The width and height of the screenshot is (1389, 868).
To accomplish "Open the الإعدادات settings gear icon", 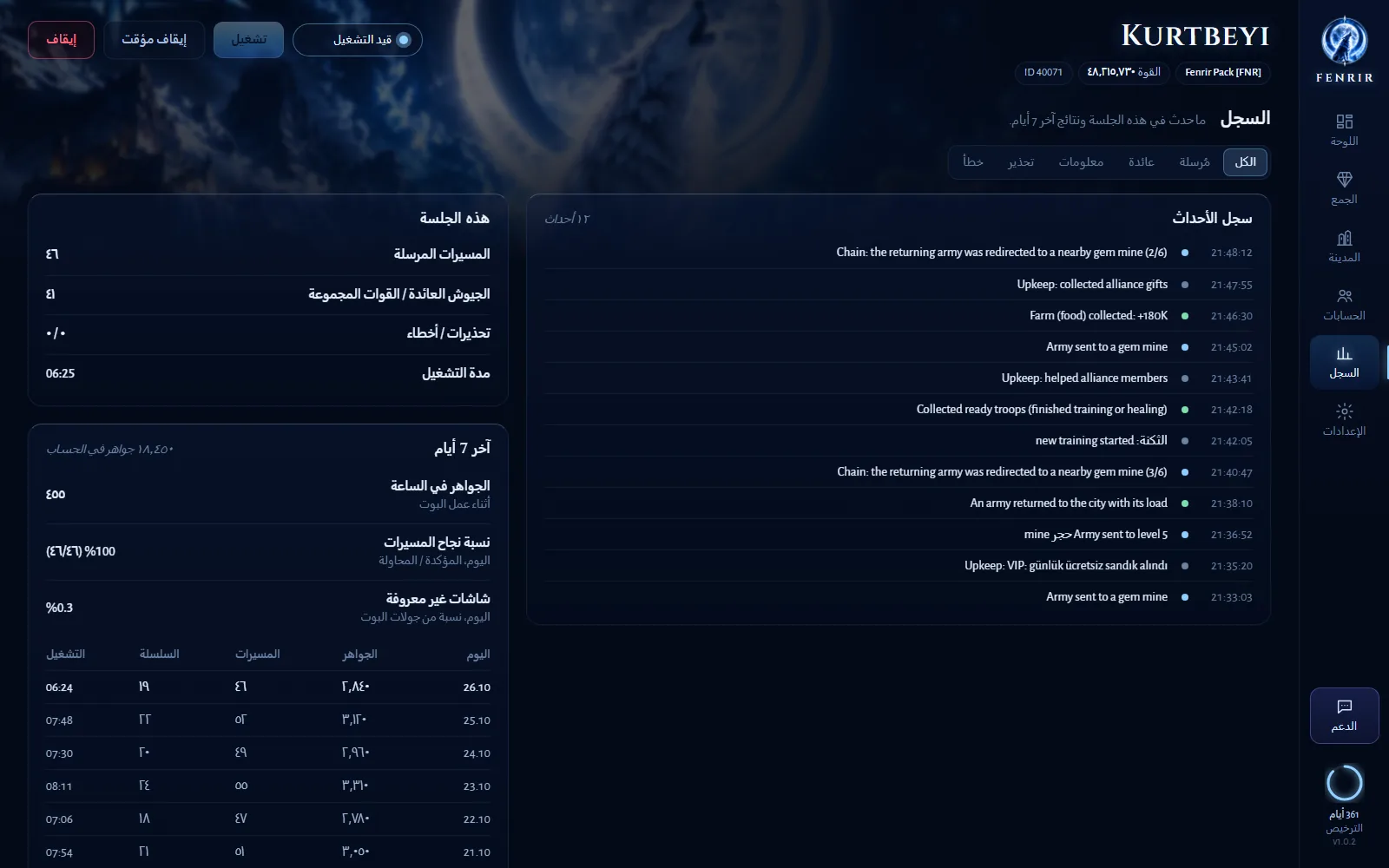I will (1344, 419).
